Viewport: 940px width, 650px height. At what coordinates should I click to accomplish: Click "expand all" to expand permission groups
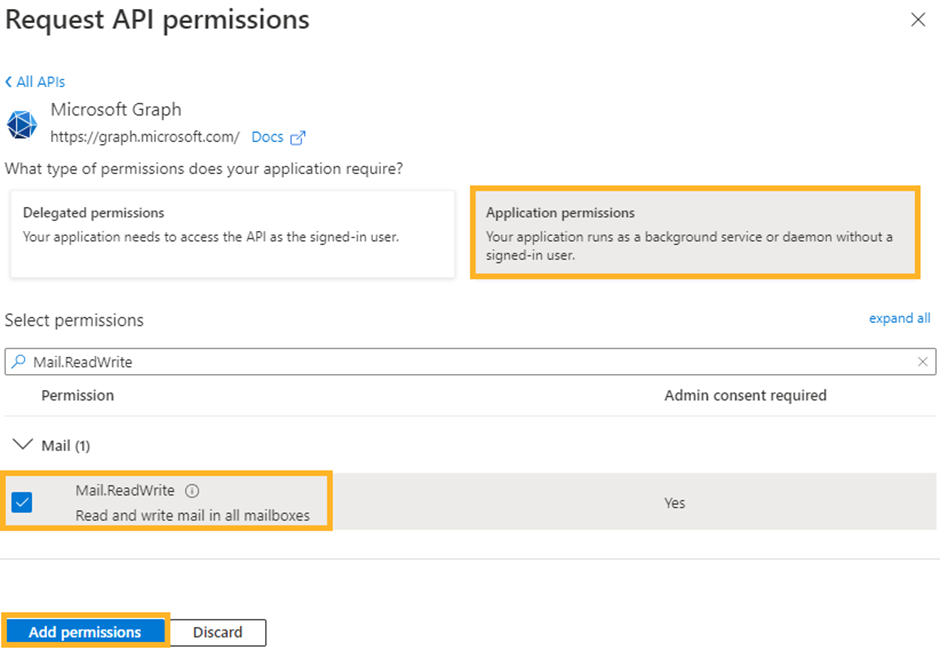[x=899, y=318]
